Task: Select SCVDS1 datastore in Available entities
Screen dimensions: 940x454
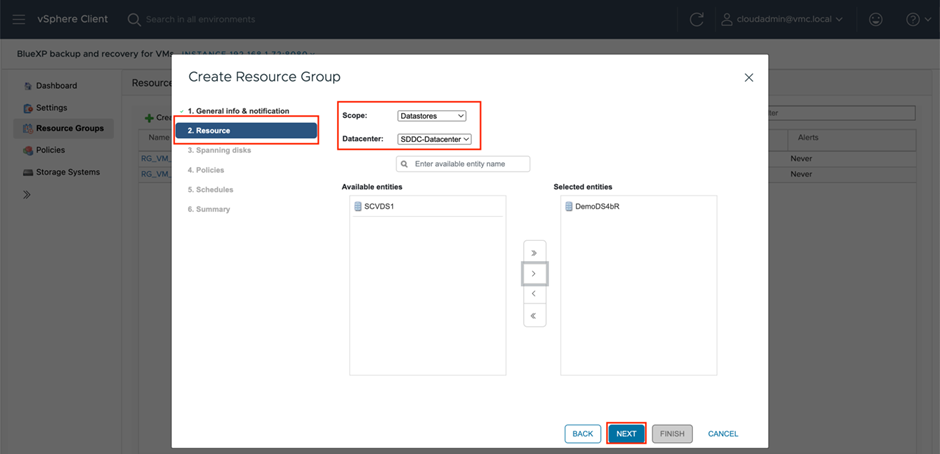Action: pyautogui.click(x=380, y=206)
